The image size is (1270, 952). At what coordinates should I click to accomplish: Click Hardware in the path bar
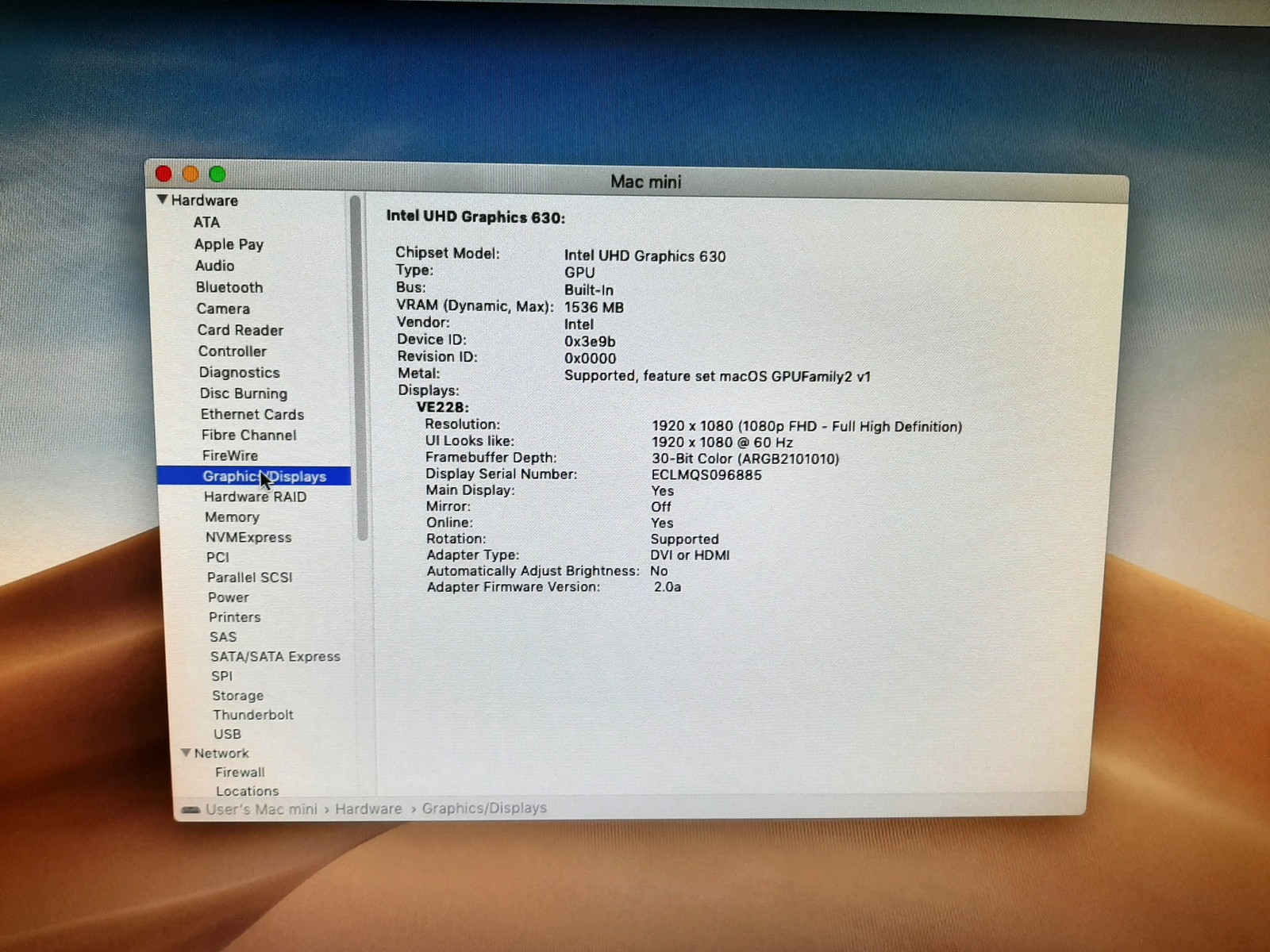368,808
